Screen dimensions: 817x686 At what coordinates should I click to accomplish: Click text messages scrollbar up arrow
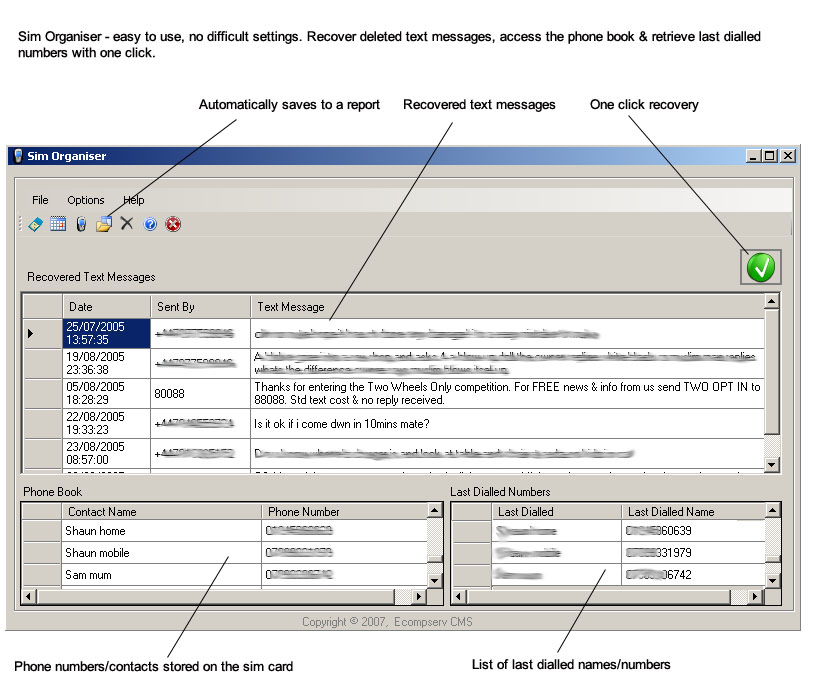pyautogui.click(x=772, y=301)
